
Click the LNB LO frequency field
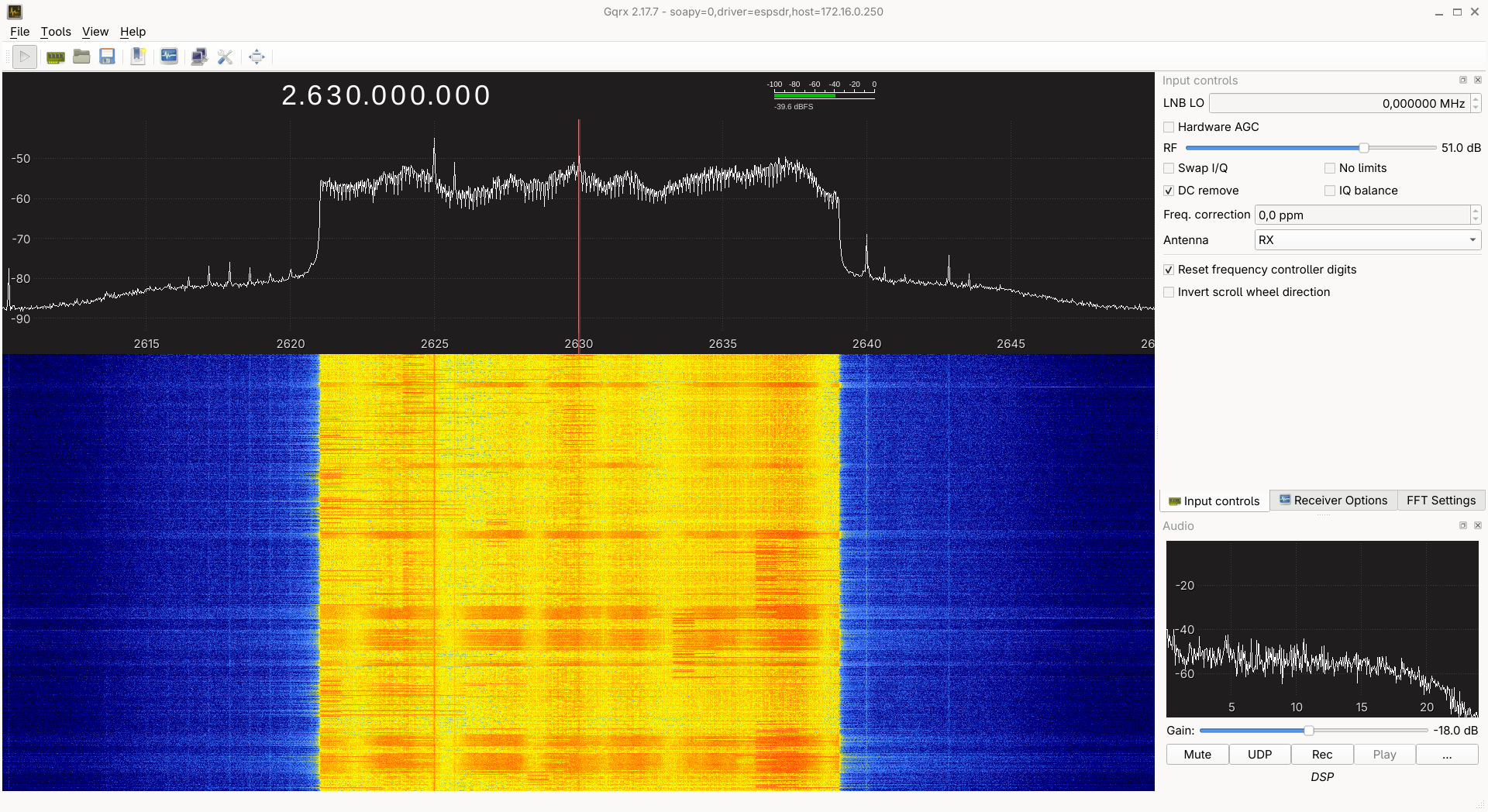(1339, 103)
